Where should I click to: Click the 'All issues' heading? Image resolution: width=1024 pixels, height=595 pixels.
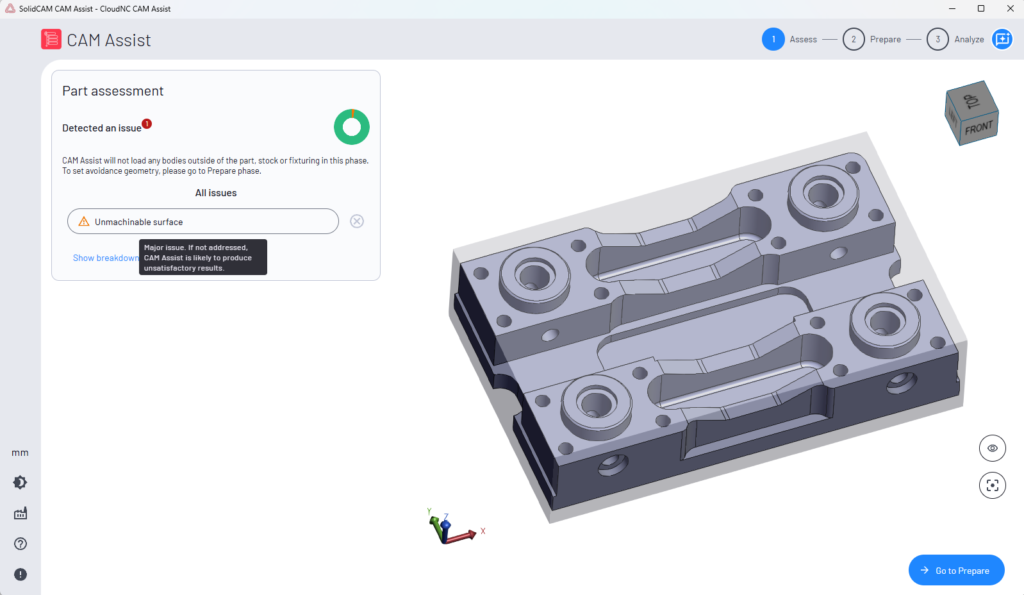pyautogui.click(x=216, y=193)
